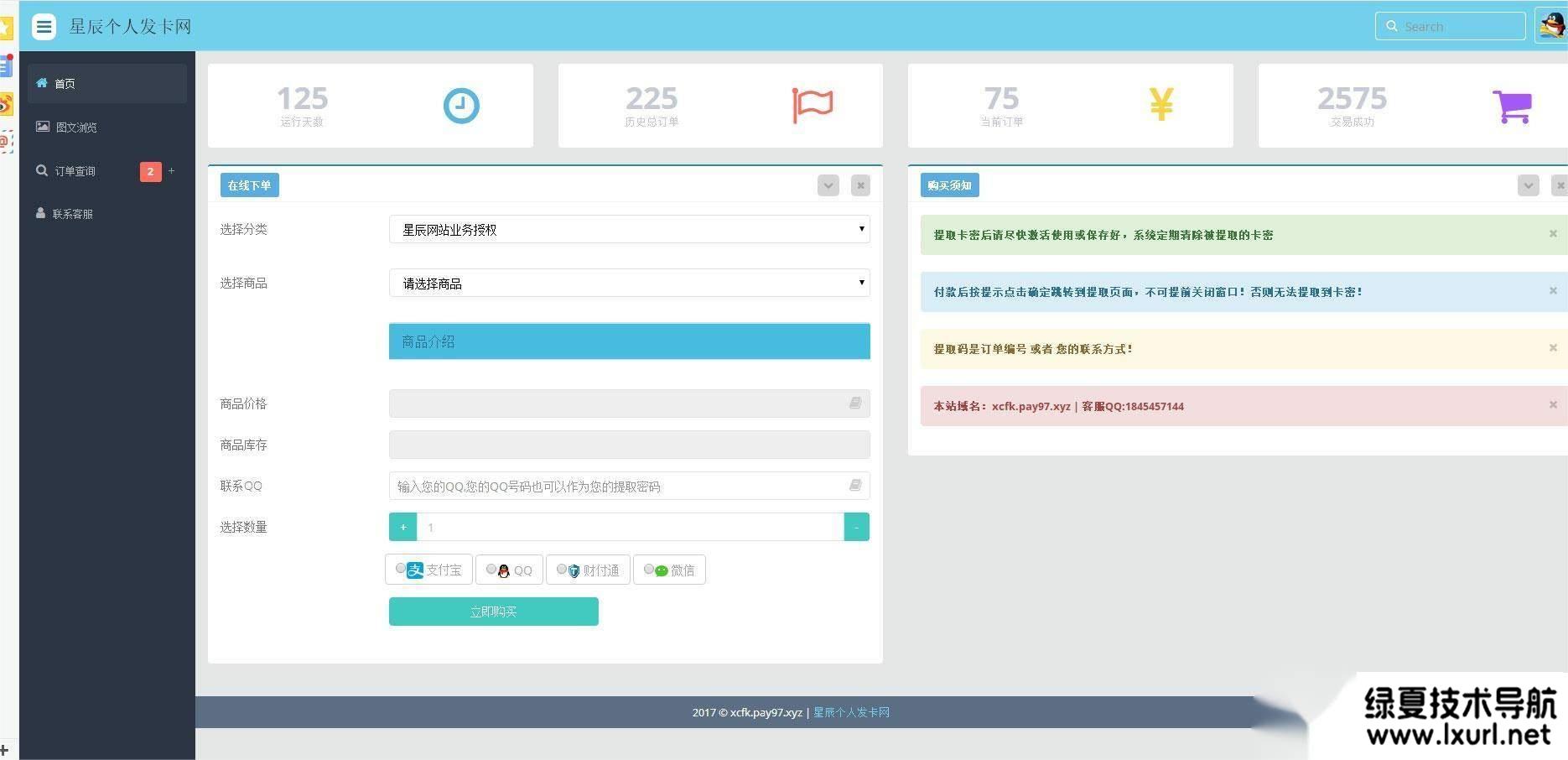
Task: Click the blue clock icon beside 125
Action: point(461,106)
